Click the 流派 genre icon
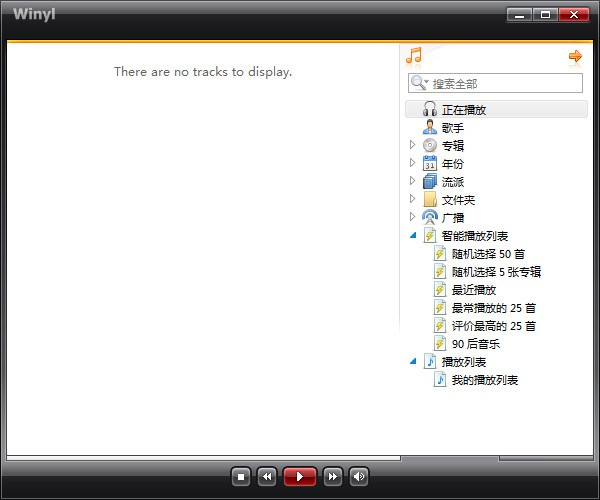This screenshot has width=600, height=500. pyautogui.click(x=430, y=181)
